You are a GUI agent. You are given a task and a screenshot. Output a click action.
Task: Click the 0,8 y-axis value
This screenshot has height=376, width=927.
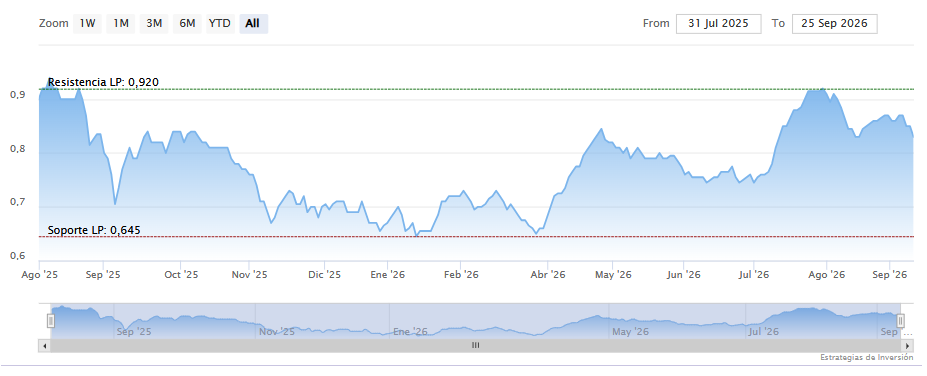[x=17, y=150]
